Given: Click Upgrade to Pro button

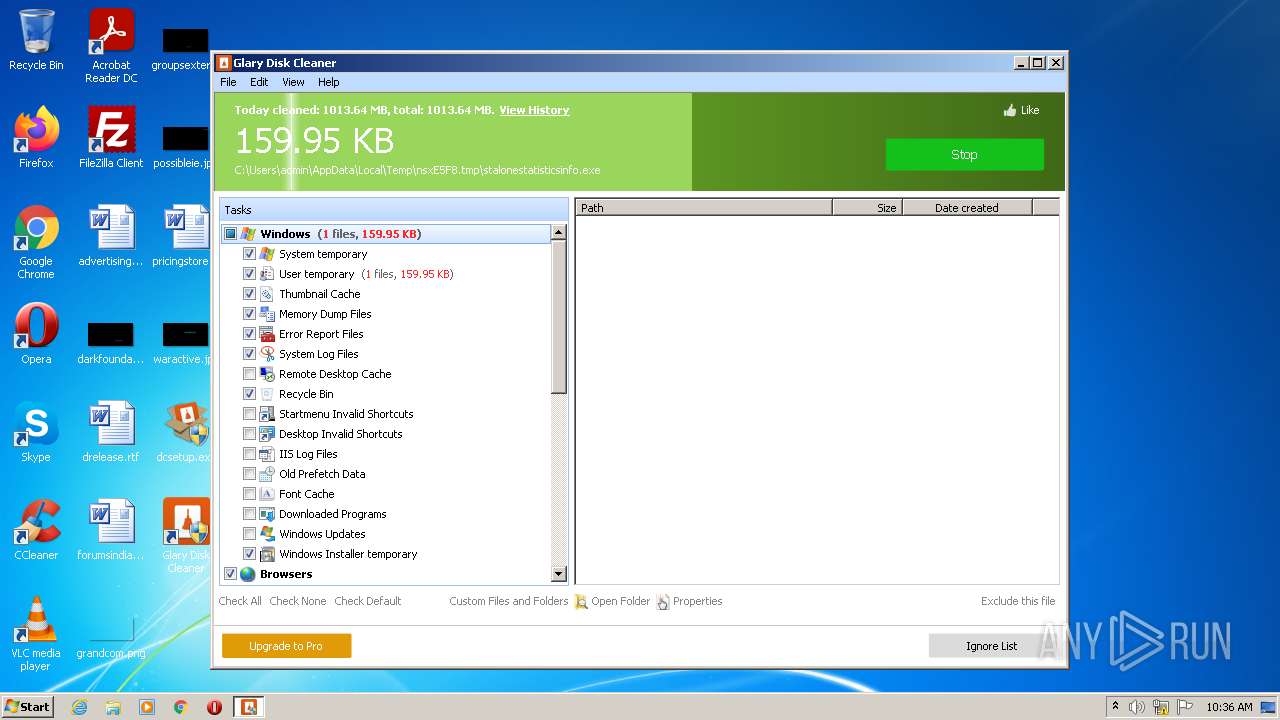Looking at the screenshot, I should pos(286,646).
